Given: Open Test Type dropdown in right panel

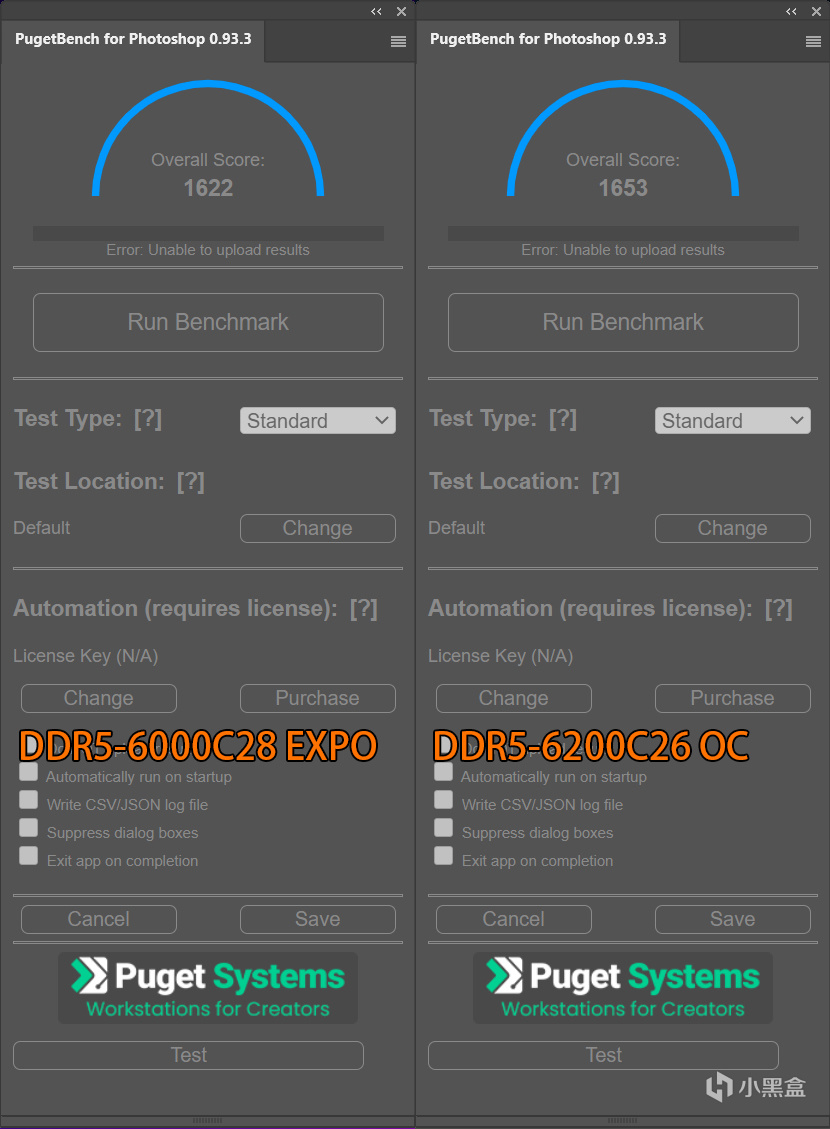Looking at the screenshot, I should click(x=733, y=420).
